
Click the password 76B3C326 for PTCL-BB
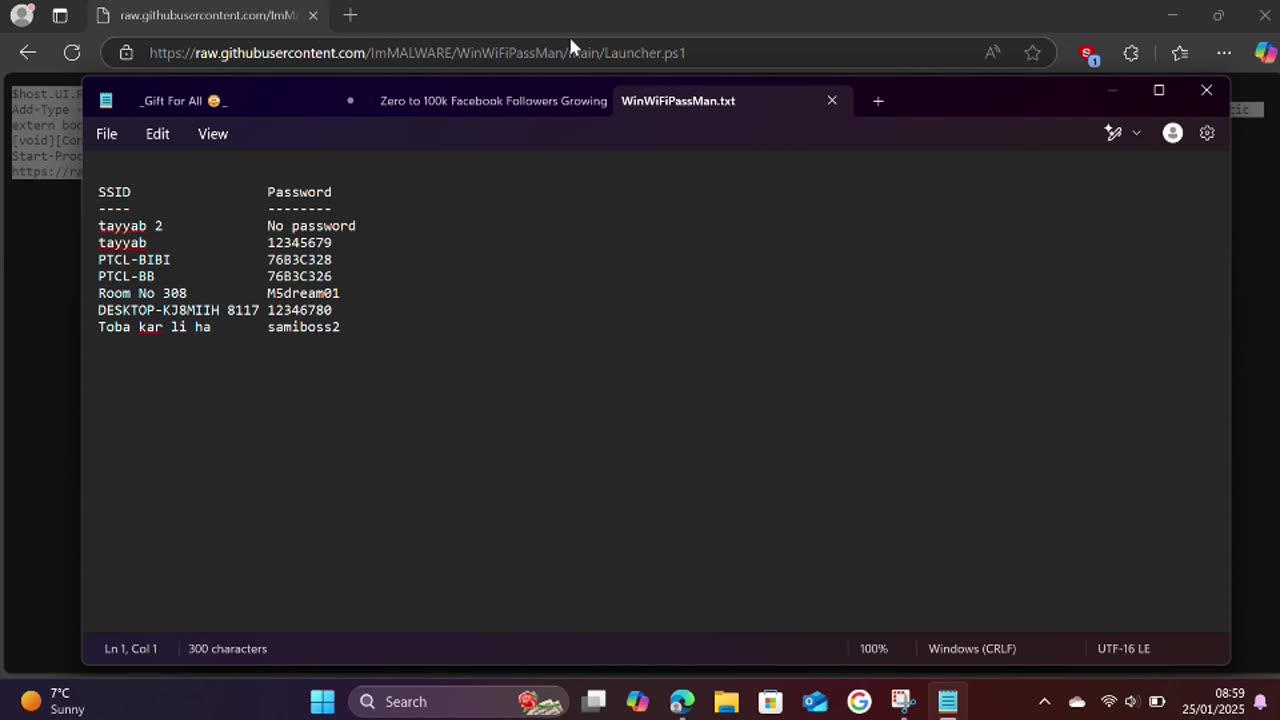(299, 277)
